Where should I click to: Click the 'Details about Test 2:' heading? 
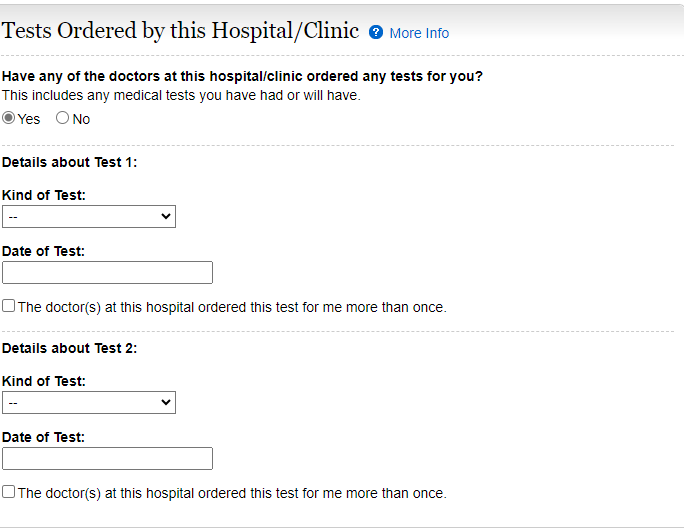coord(69,348)
